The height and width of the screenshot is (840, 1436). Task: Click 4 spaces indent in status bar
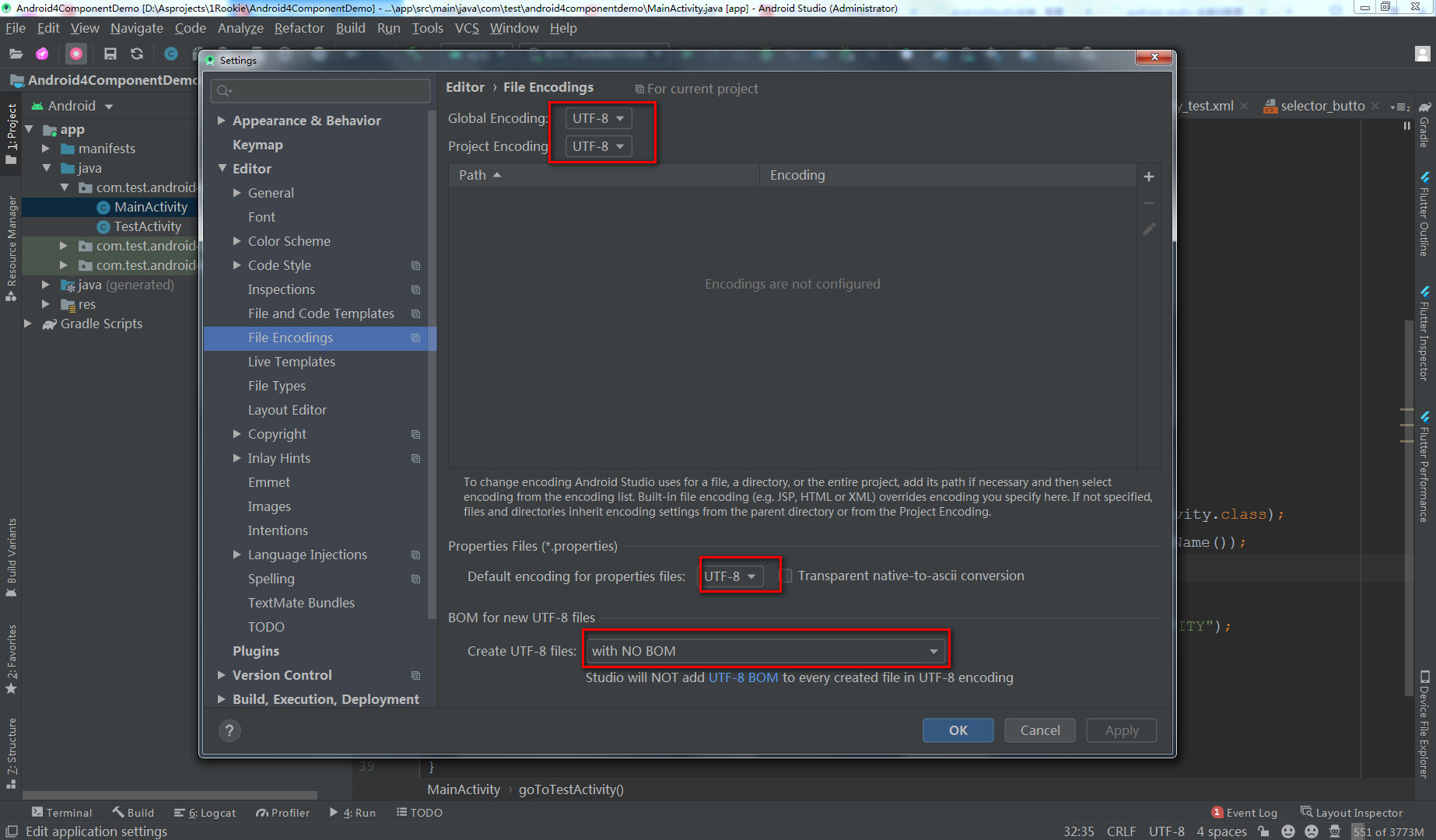1221,831
